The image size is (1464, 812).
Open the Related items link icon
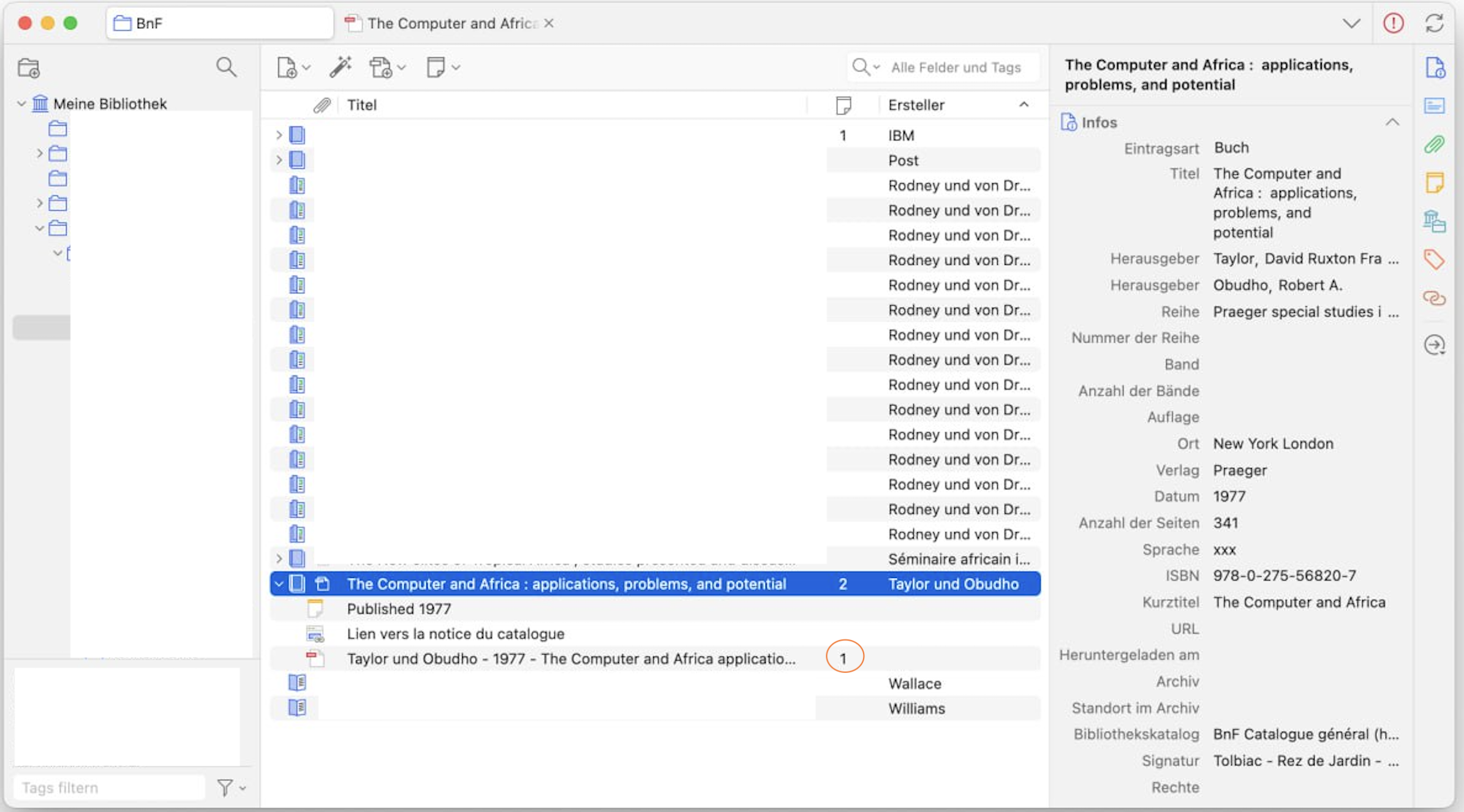click(1434, 298)
